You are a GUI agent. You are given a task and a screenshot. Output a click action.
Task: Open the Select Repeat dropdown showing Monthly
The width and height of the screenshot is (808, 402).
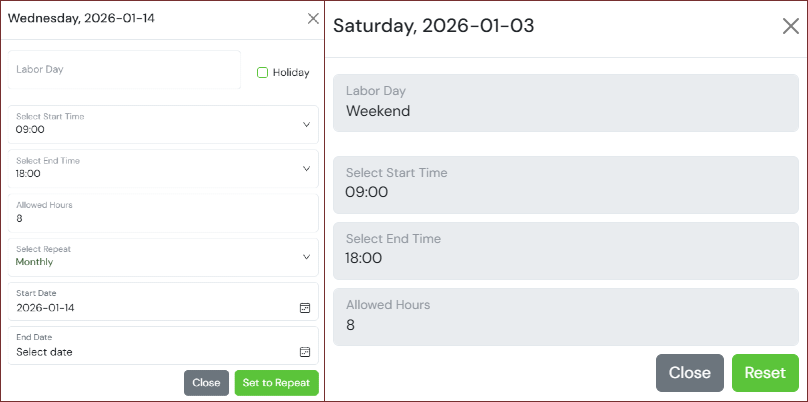point(305,256)
